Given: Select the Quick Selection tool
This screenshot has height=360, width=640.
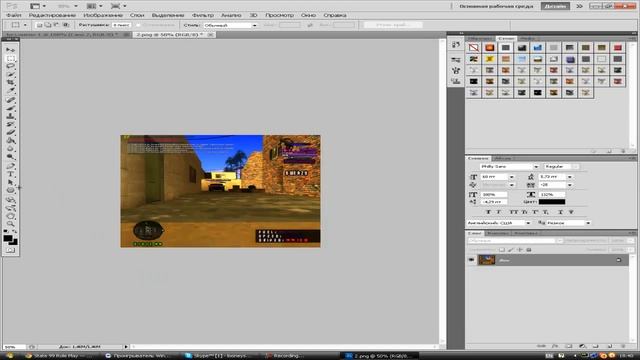Looking at the screenshot, I should [11, 75].
